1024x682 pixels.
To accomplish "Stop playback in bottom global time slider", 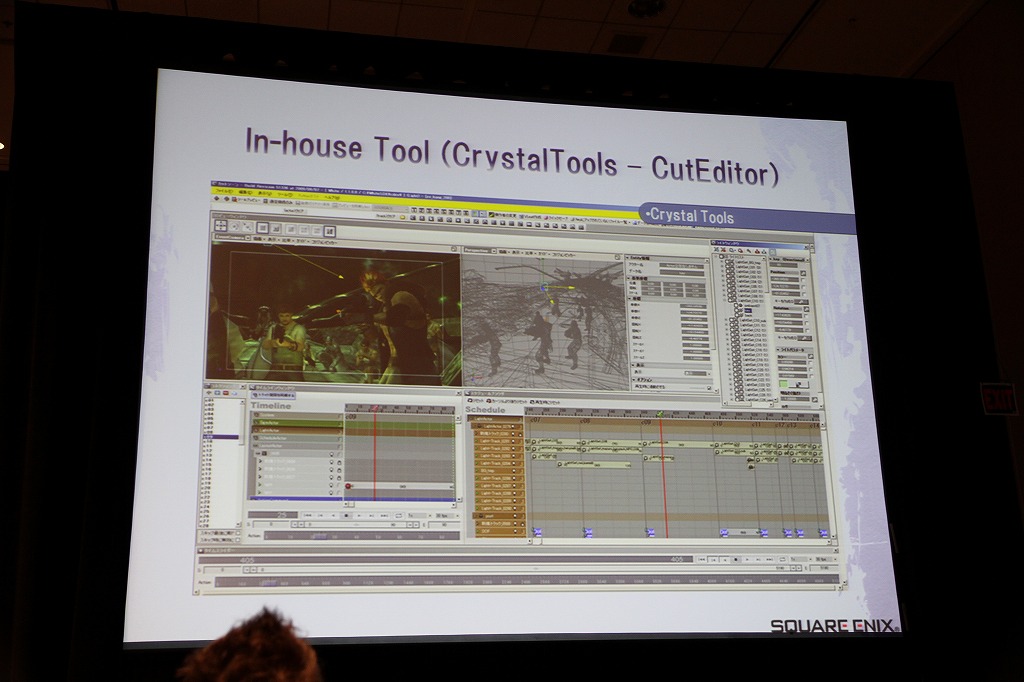I will point(735,560).
